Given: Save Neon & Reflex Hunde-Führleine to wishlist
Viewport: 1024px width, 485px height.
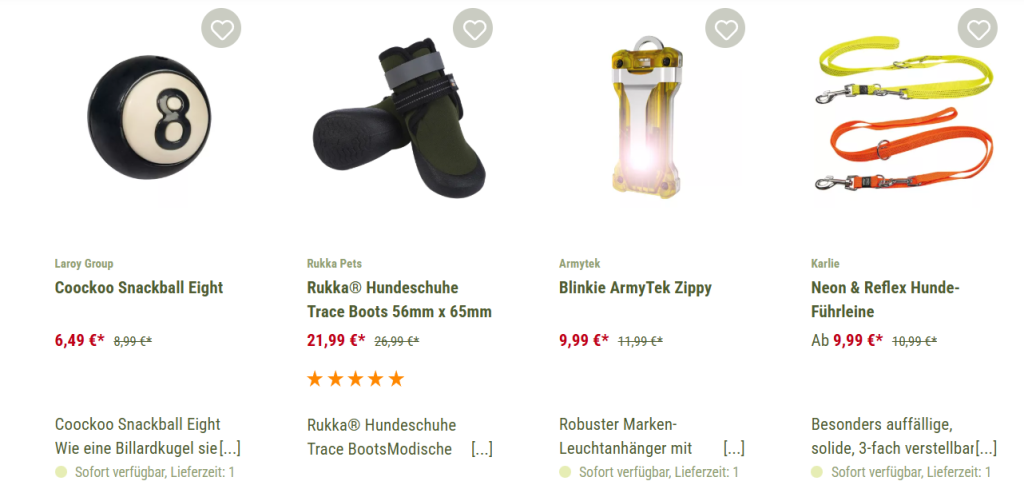Looking at the screenshot, I should coord(978,28).
